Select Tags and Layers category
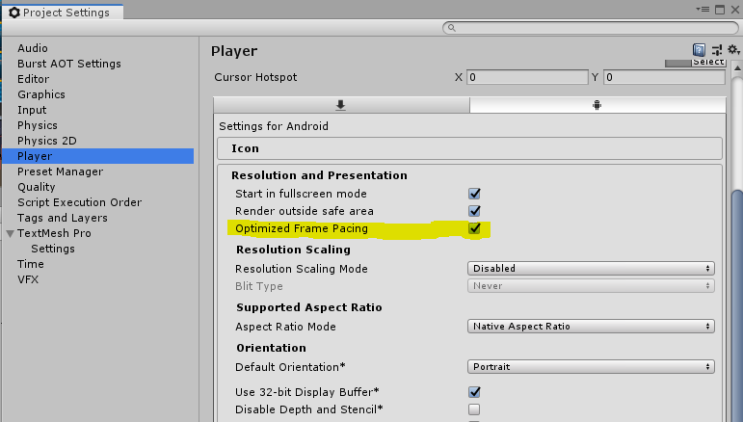Image resolution: width=743 pixels, height=422 pixels. coord(62,218)
